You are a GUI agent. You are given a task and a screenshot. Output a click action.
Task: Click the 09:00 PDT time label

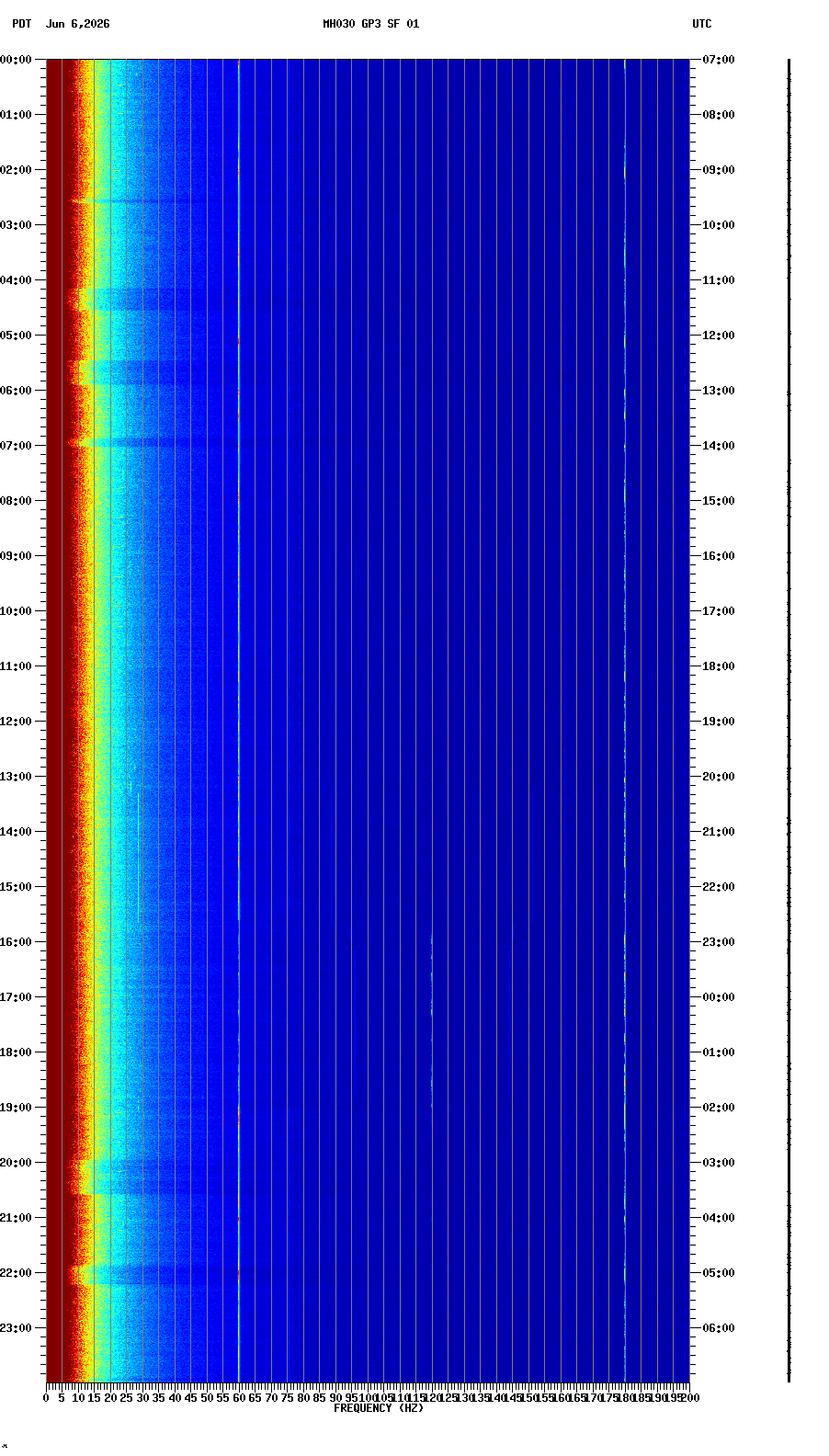coord(16,556)
